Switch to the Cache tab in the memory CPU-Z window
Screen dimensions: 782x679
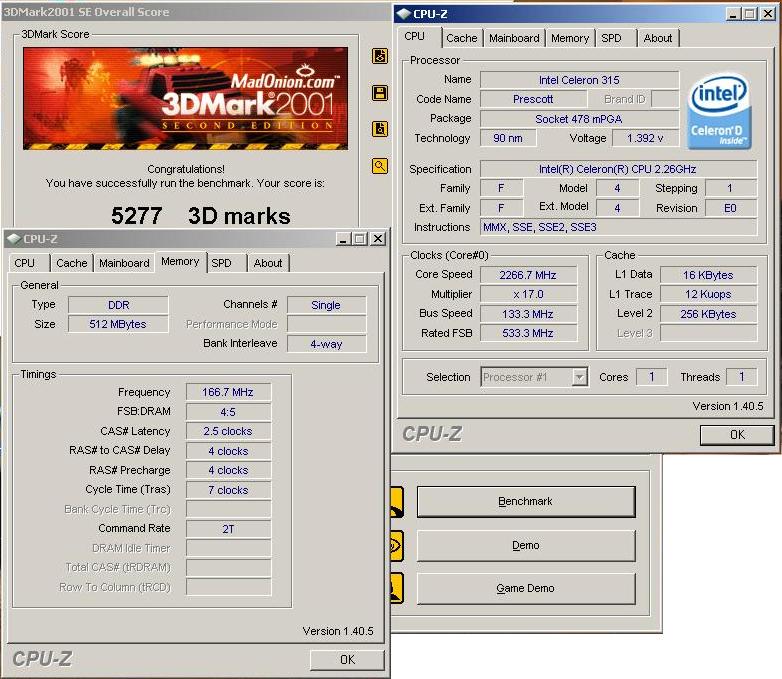coord(71,263)
